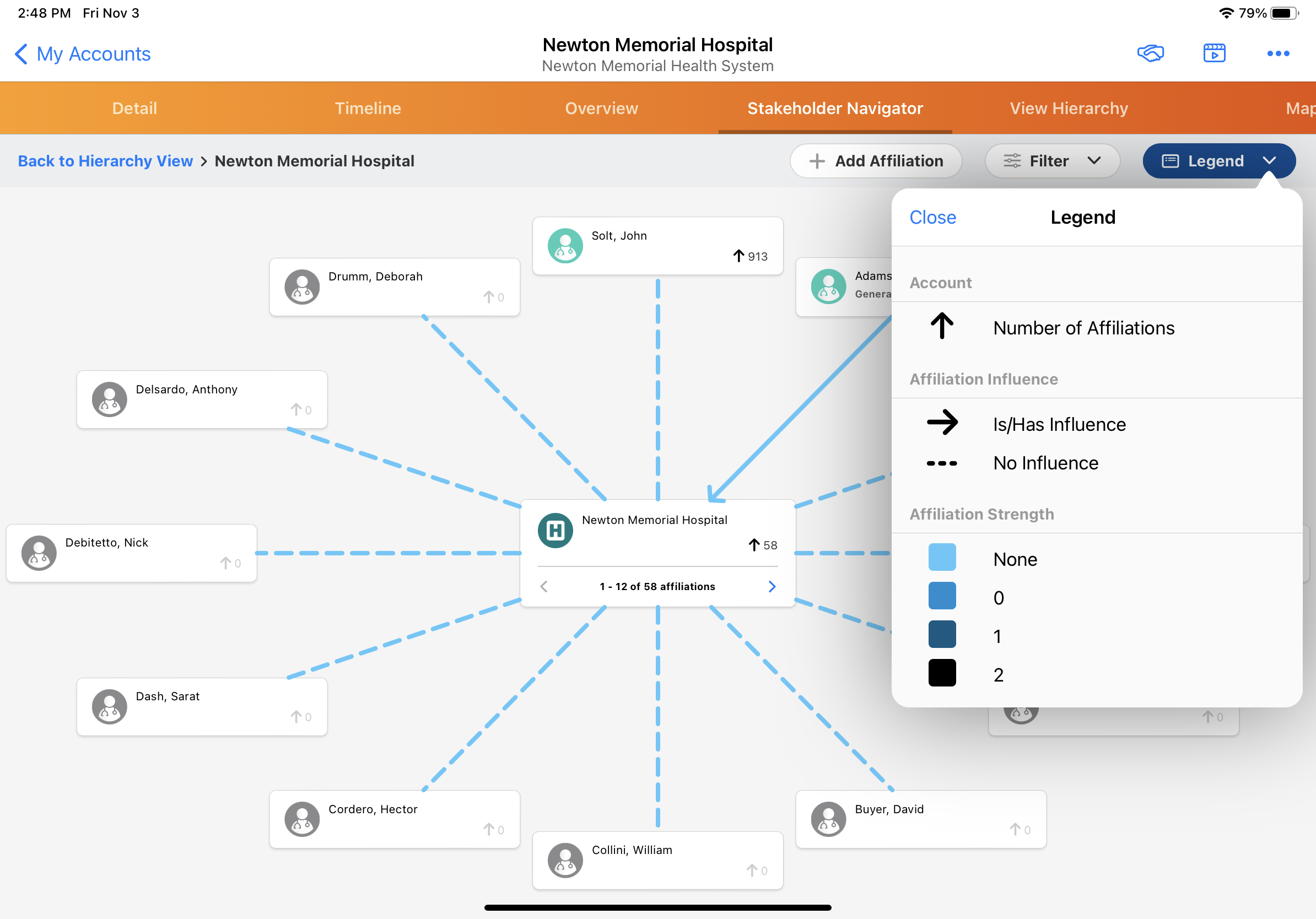Go back to My Accounts
Screen dimensions: 1316x919
click(83, 54)
